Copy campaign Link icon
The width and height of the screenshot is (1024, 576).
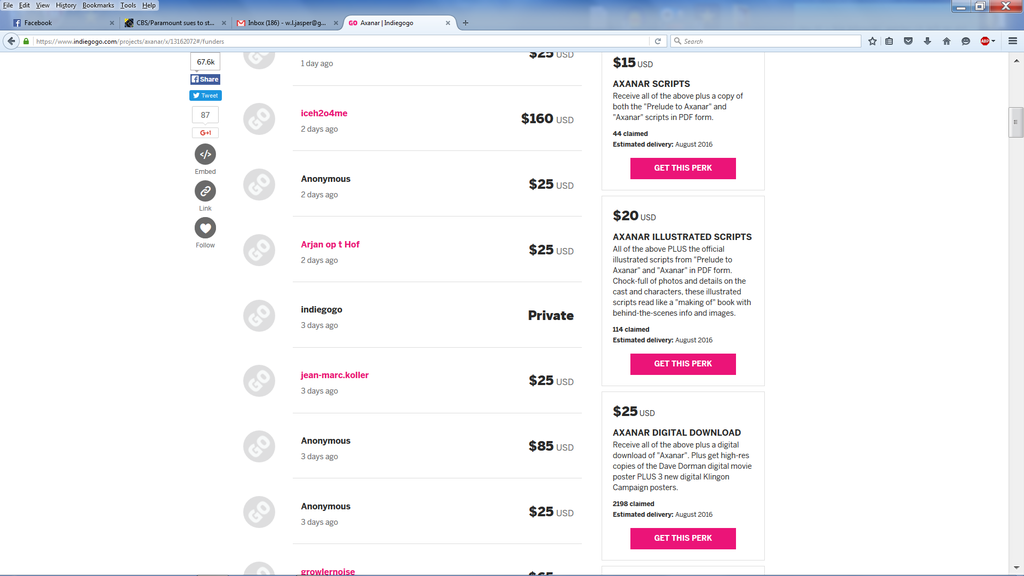point(205,191)
